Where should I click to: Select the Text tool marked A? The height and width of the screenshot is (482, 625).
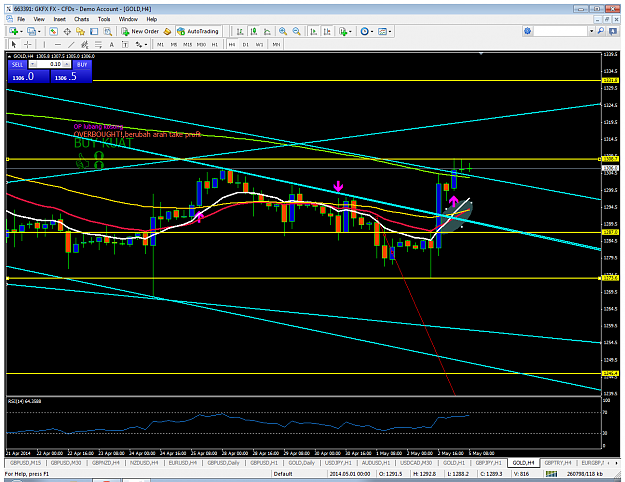point(112,44)
